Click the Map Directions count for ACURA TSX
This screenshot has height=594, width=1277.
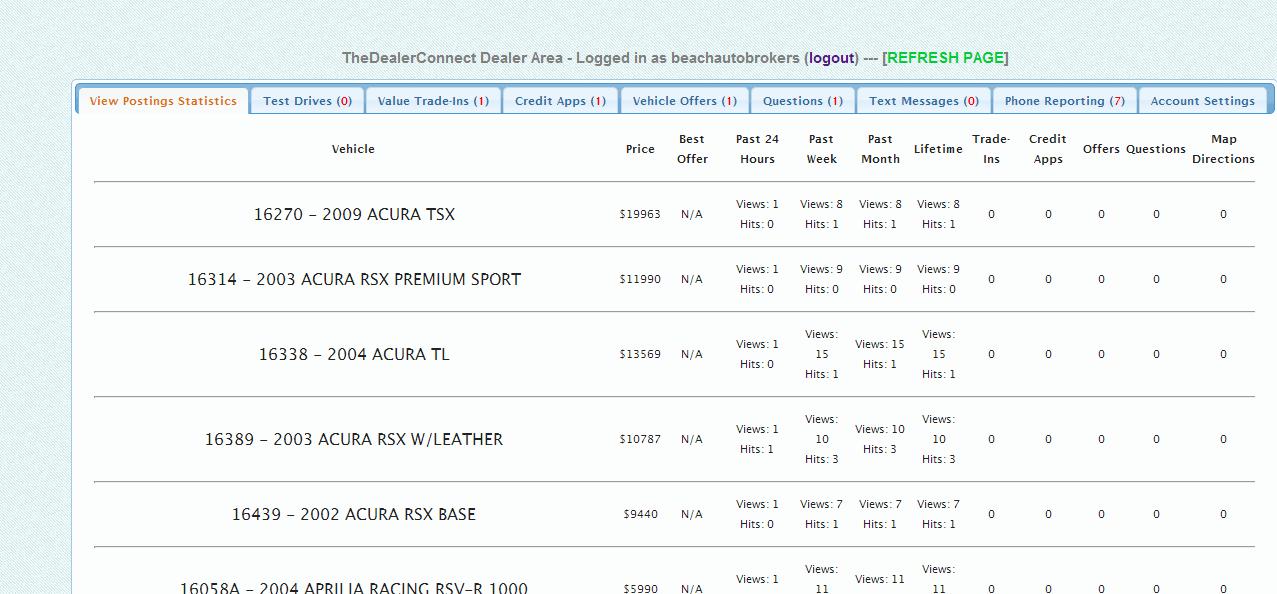tap(1223, 214)
